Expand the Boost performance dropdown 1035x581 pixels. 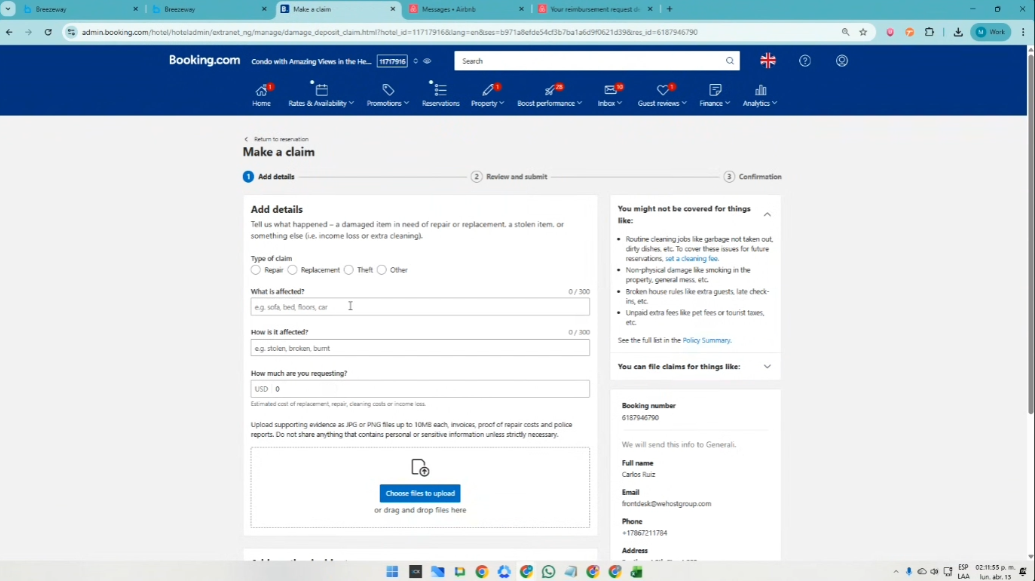click(x=580, y=103)
